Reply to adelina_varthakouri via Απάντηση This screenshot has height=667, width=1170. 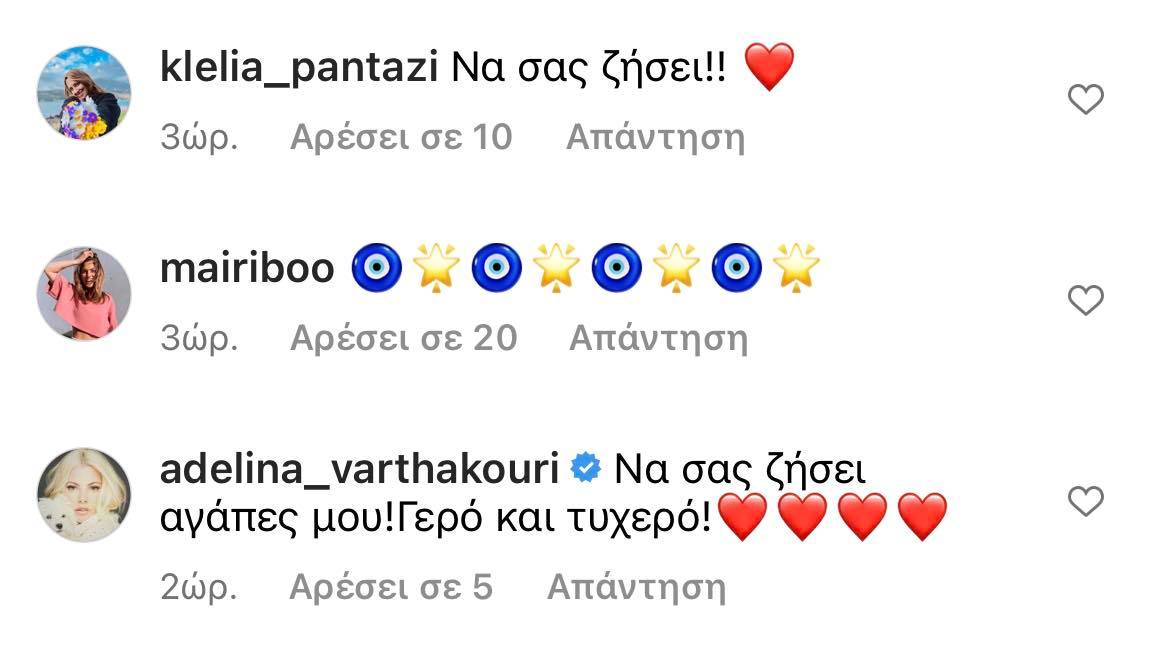click(x=636, y=587)
